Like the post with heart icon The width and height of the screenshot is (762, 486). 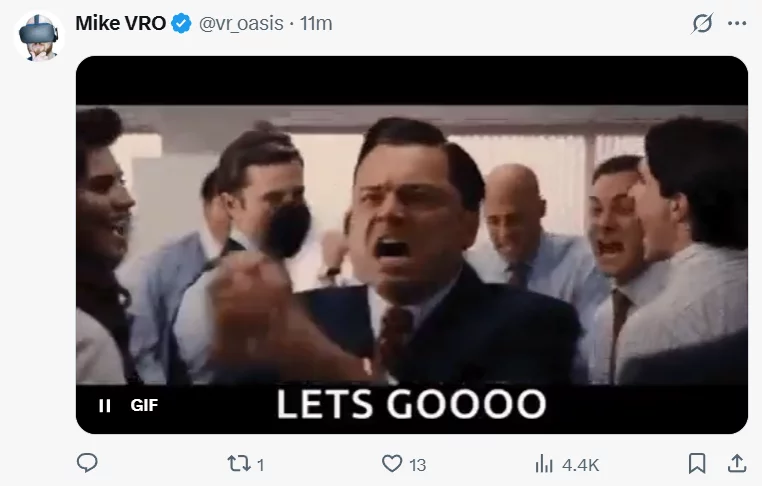392,464
